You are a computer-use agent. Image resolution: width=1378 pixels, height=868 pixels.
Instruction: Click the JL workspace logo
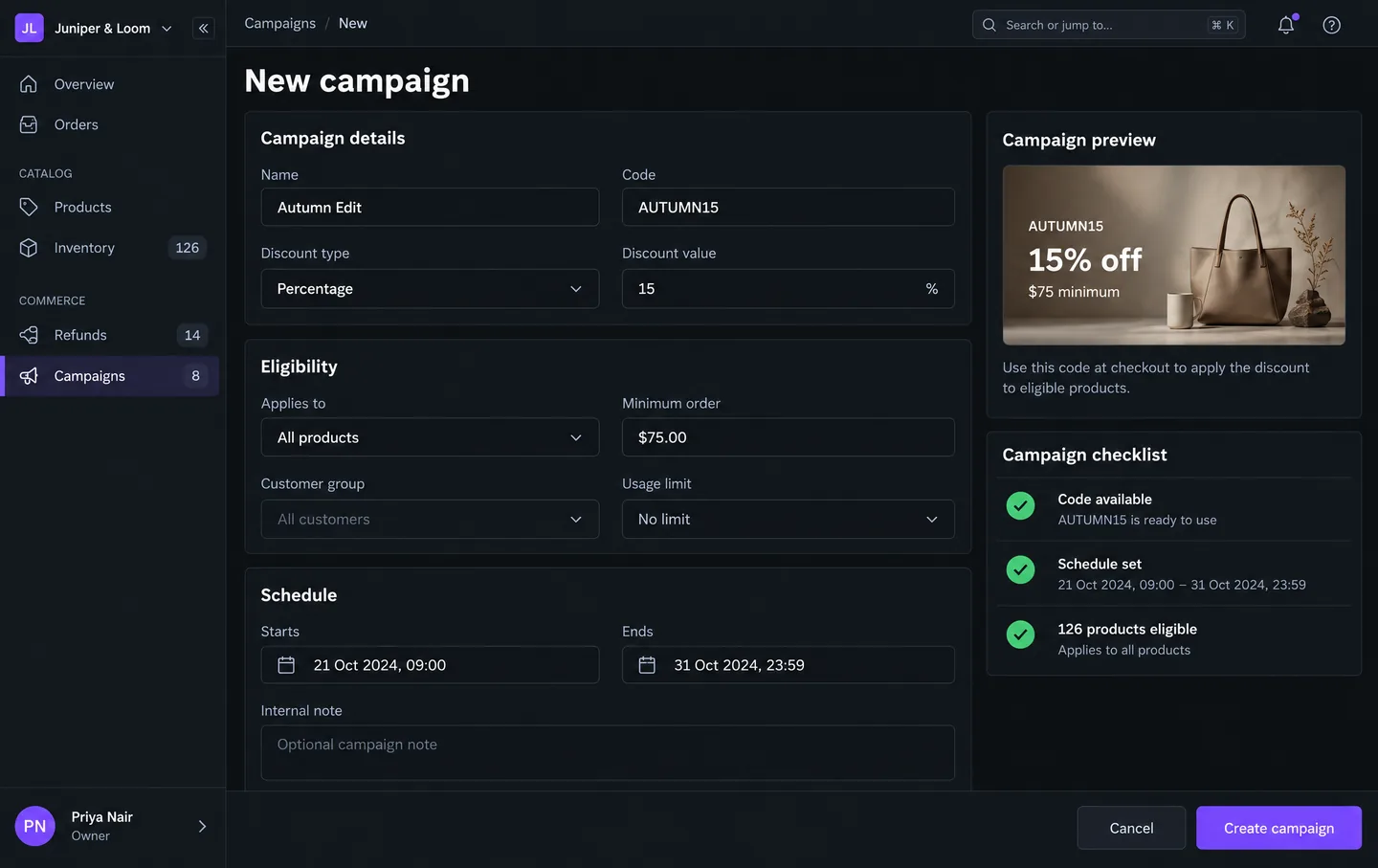pos(30,29)
